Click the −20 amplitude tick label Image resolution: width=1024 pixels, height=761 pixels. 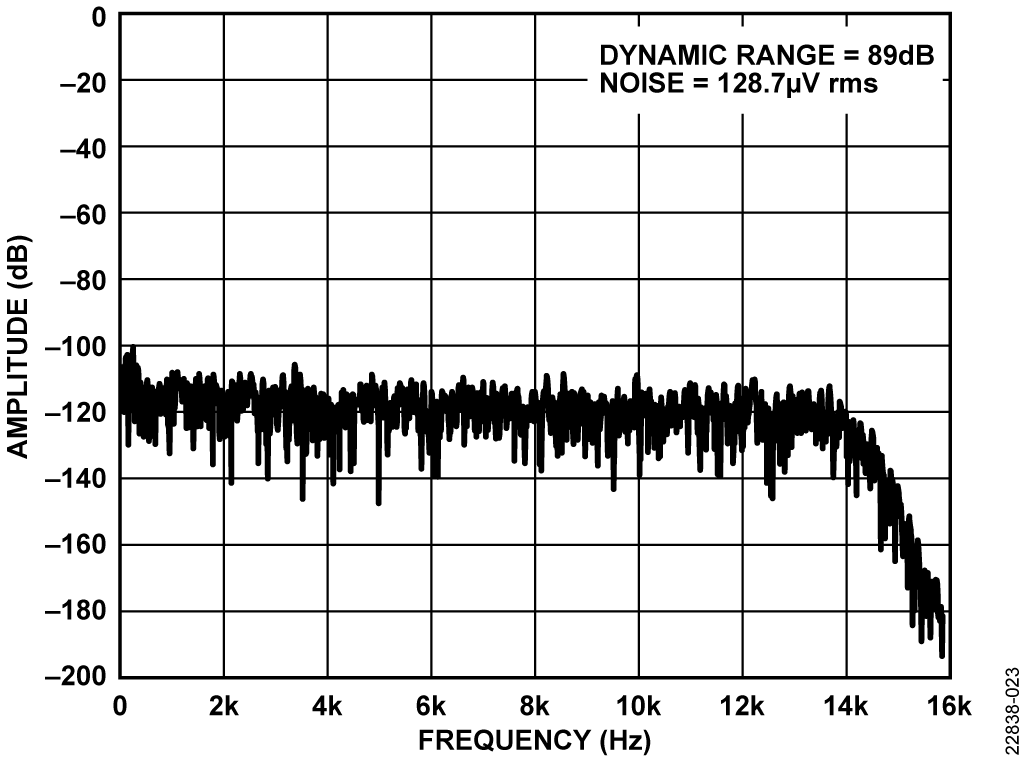point(78,81)
